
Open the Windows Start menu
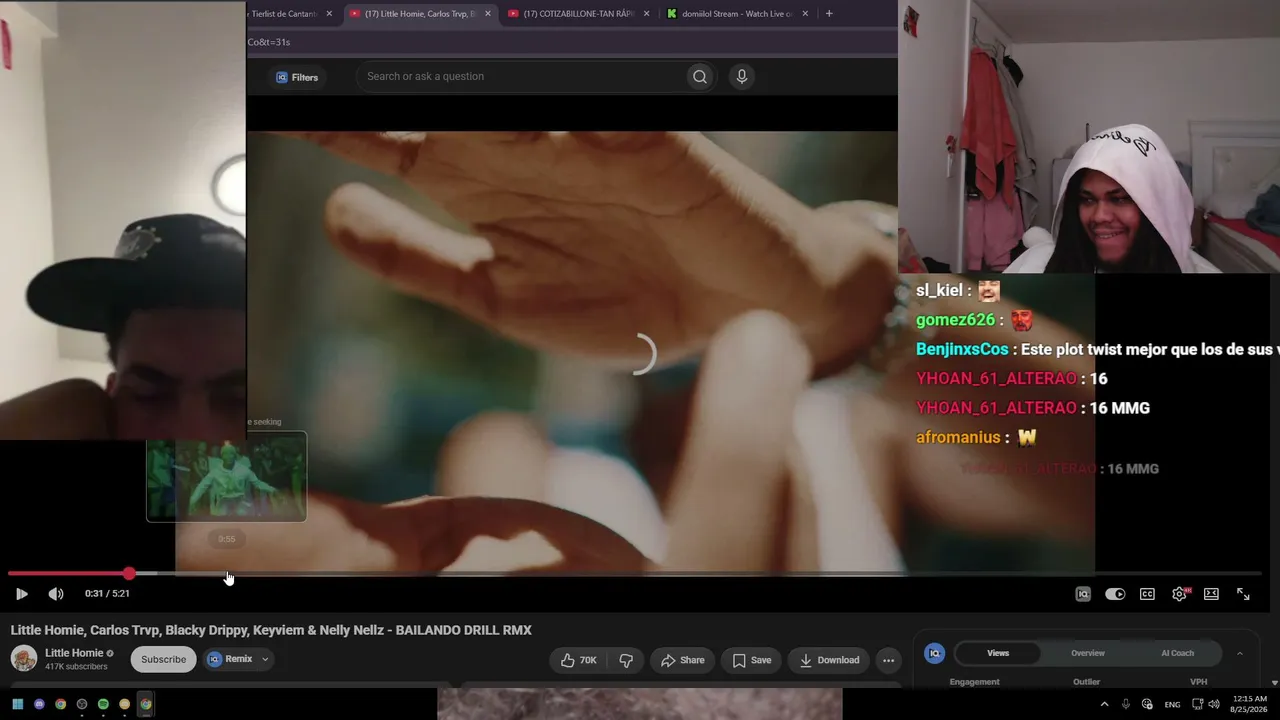tap(18, 704)
